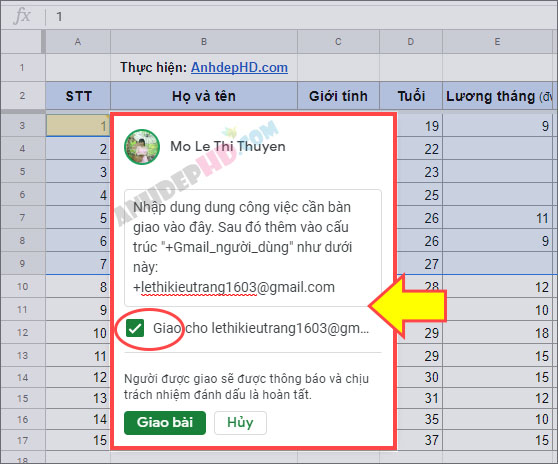This screenshot has width=558, height=464.
Task: Click the Lương tháng header cell
Action: [x=498, y=96]
